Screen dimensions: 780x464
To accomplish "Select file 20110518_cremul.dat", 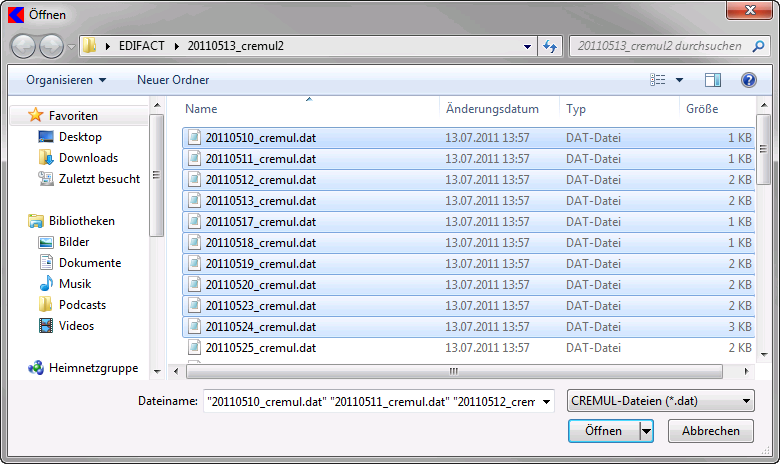I will (x=468, y=243).
